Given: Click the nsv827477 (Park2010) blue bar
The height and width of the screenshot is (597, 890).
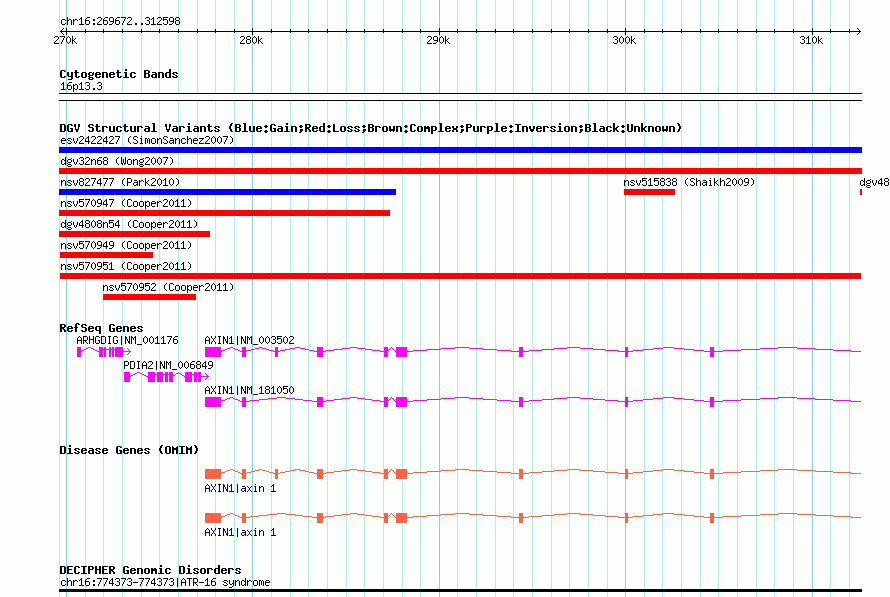Looking at the screenshot, I should pyautogui.click(x=227, y=192).
